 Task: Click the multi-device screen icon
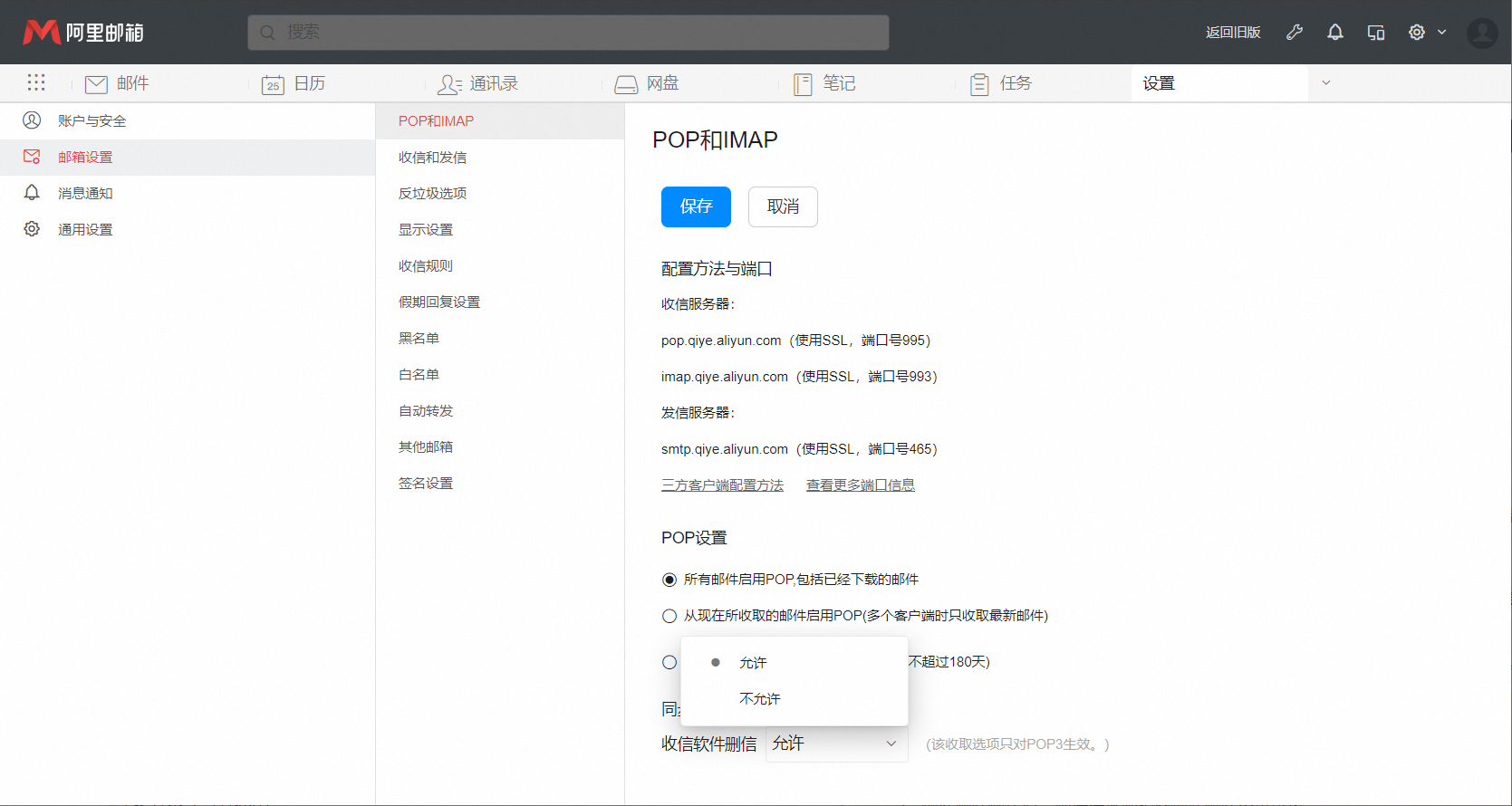click(x=1376, y=33)
